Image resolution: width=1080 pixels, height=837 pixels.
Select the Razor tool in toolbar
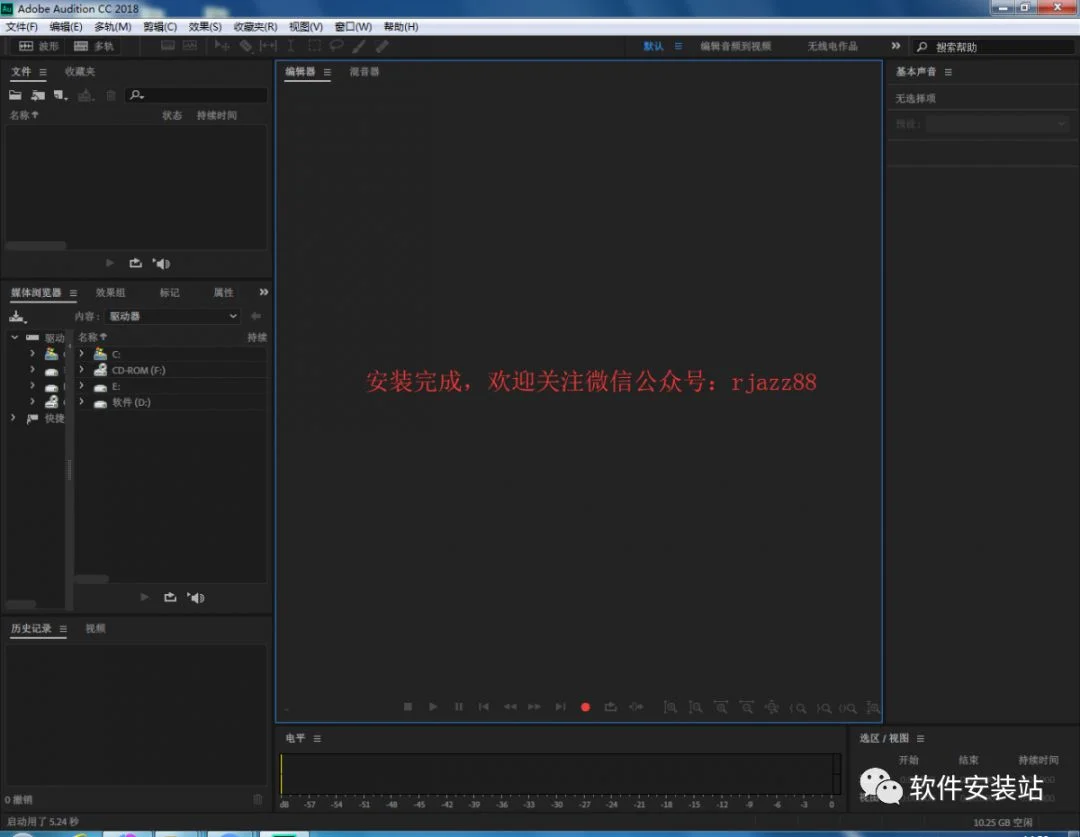coord(245,46)
